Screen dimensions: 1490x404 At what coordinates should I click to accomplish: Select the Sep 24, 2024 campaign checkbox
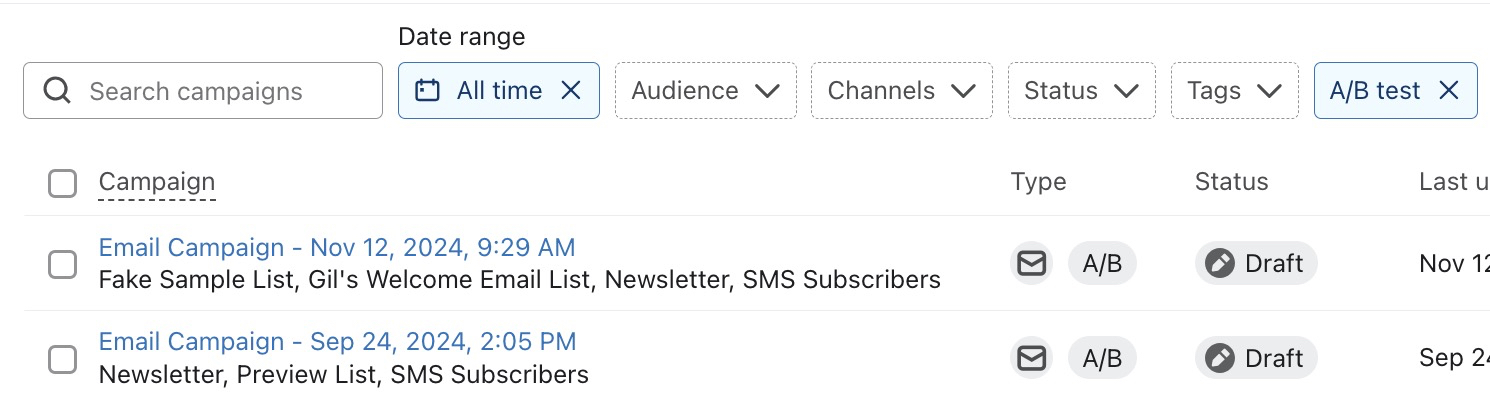(x=62, y=359)
